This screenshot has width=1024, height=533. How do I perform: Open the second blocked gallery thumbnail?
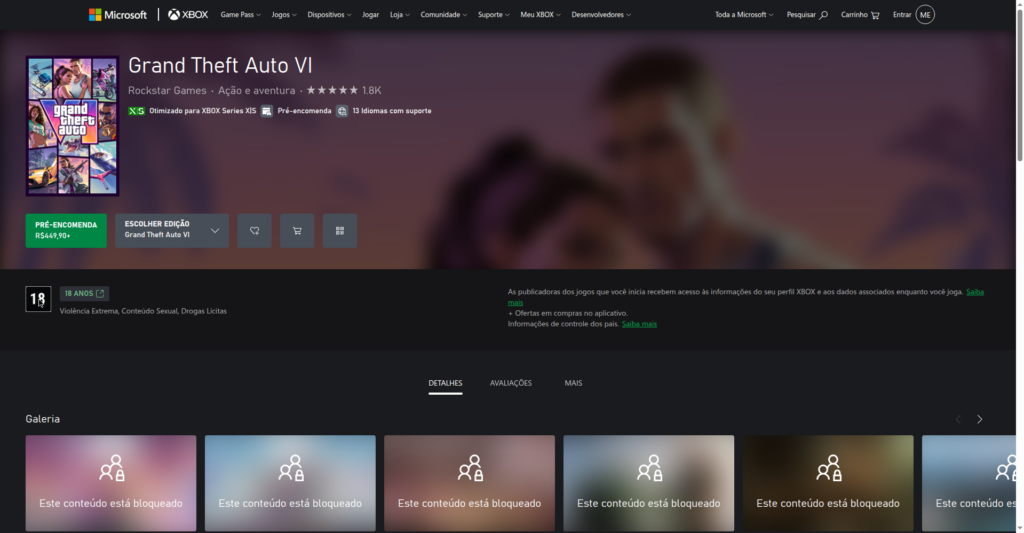(x=290, y=483)
